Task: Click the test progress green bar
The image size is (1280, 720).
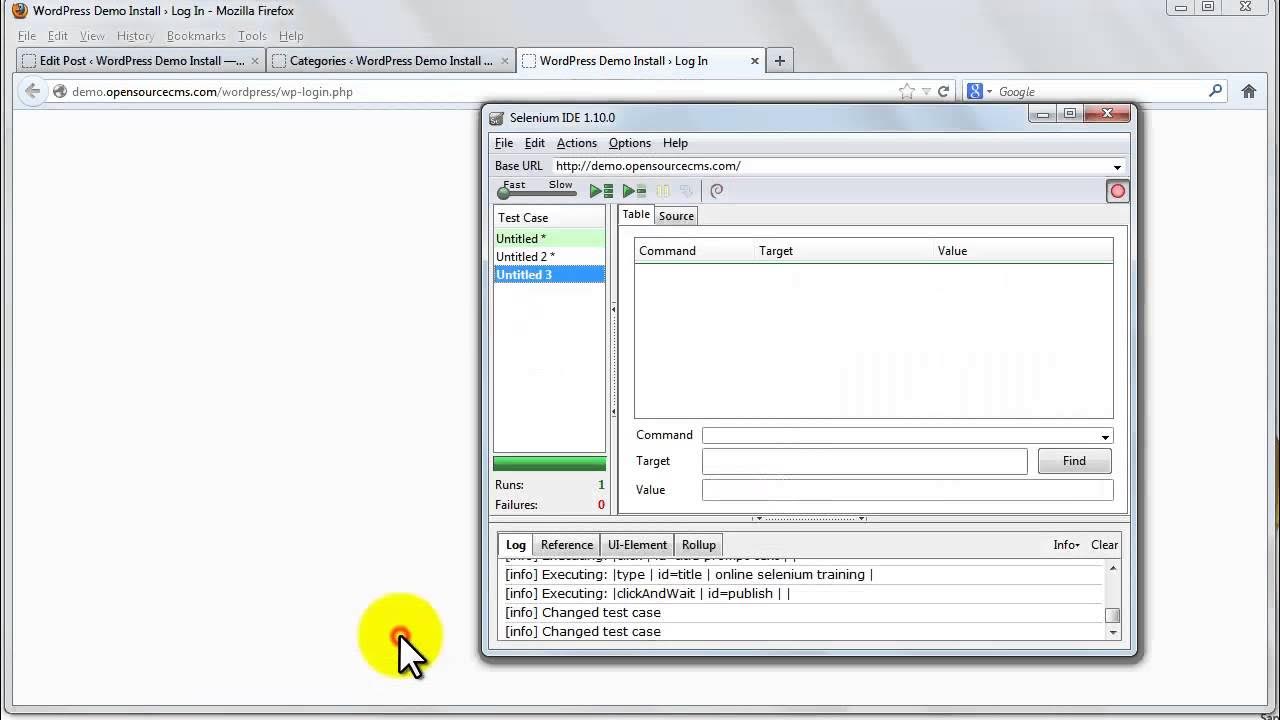Action: pyautogui.click(x=549, y=463)
